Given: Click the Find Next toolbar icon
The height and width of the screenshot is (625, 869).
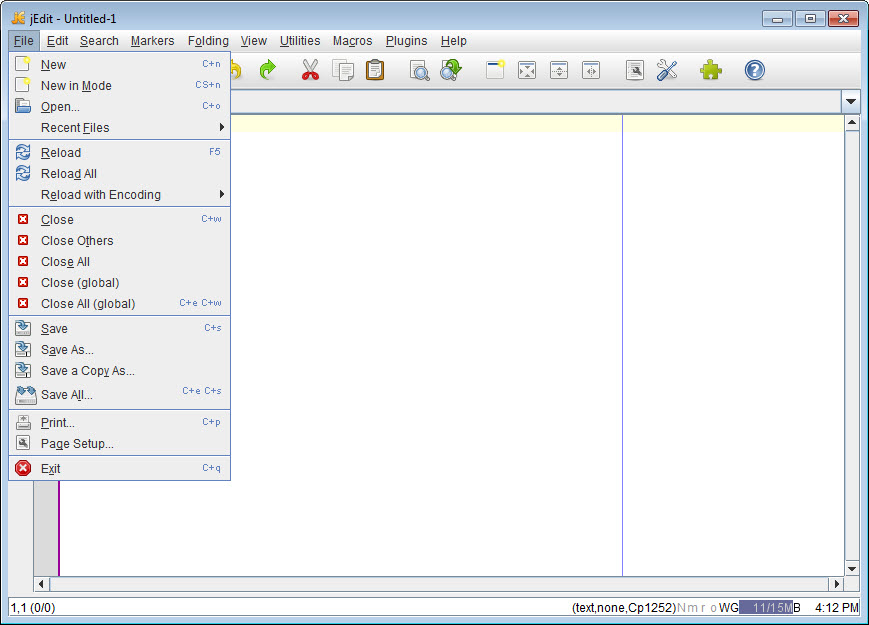Looking at the screenshot, I should pyautogui.click(x=451, y=70).
